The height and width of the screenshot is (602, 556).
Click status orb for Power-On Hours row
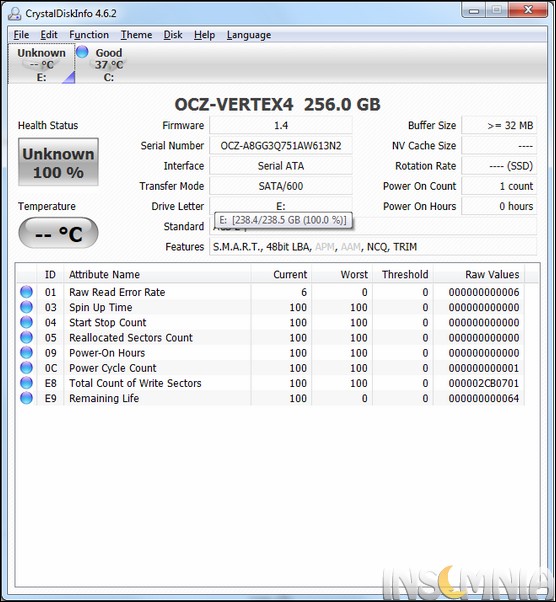coord(26,352)
